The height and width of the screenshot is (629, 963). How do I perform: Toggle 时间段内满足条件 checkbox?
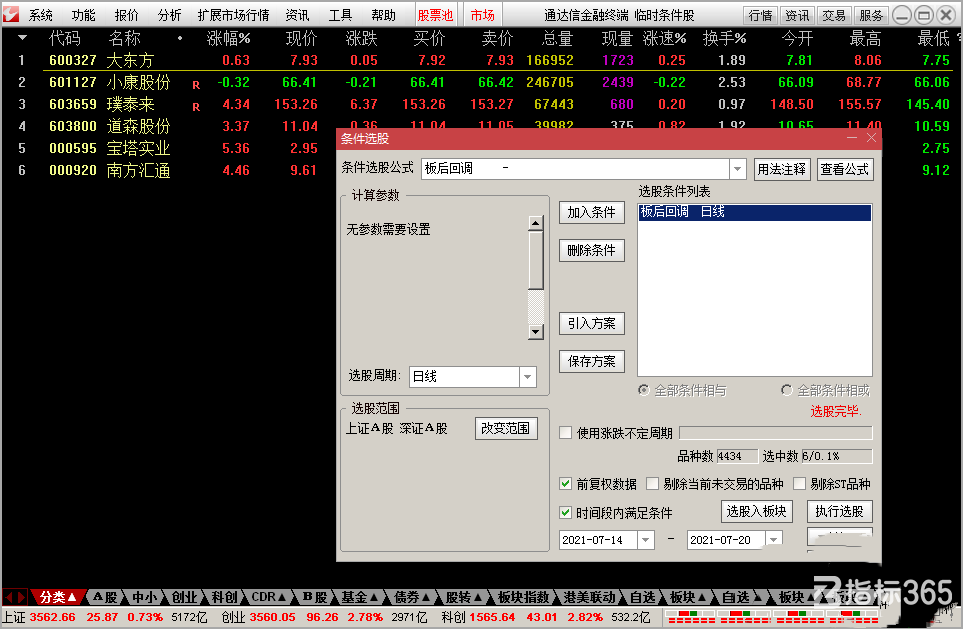tap(566, 512)
